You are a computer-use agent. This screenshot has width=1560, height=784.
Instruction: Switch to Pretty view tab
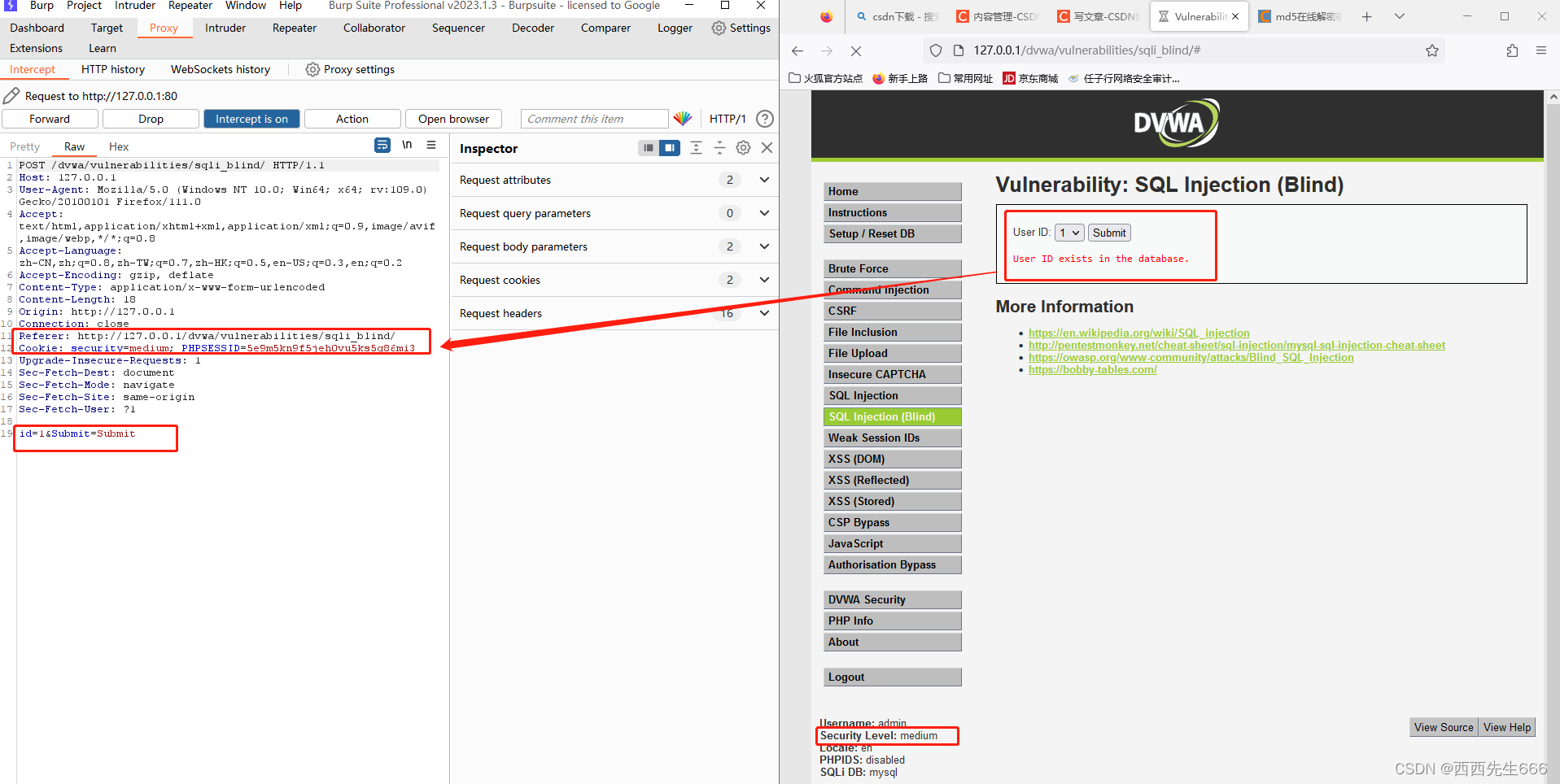pos(24,146)
